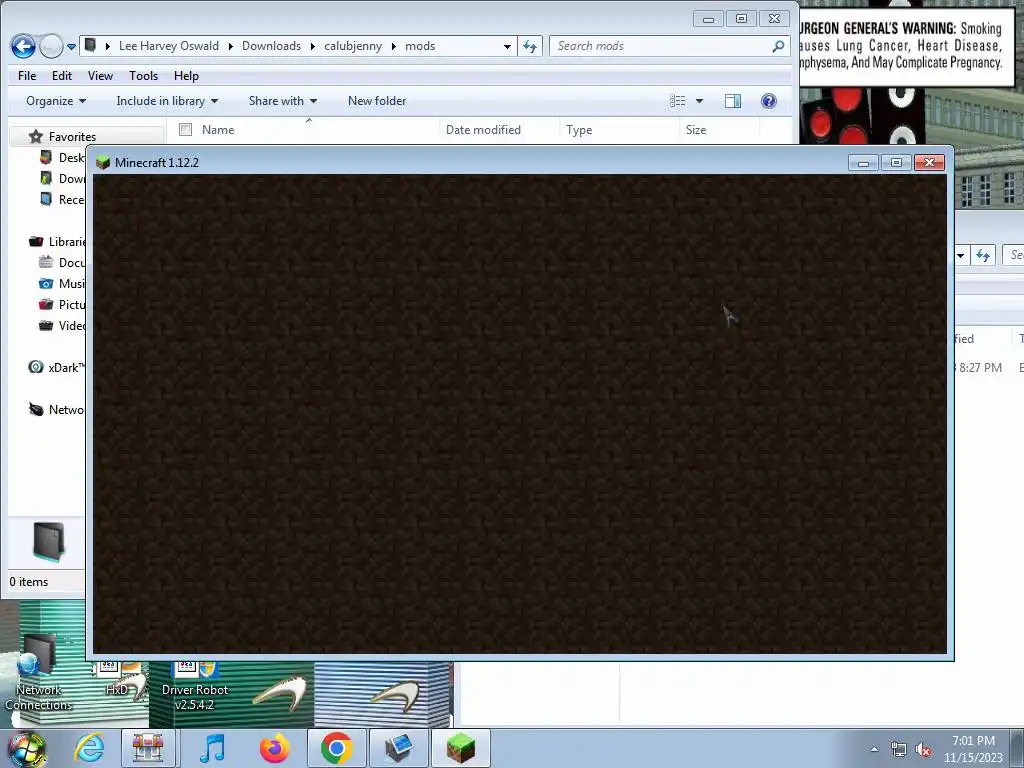The width and height of the screenshot is (1024, 768).
Task: Open the music note taskbar app
Action: pyautogui.click(x=212, y=748)
